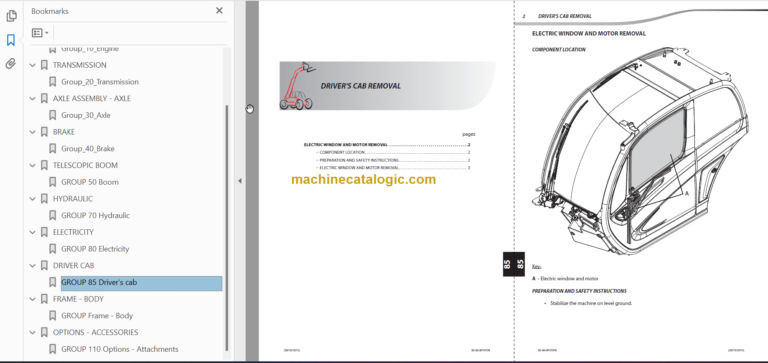Viewport: 768px width, 363px height.
Task: Click the bookmark icon beside Group_40_Brake
Action: [x=52, y=148]
